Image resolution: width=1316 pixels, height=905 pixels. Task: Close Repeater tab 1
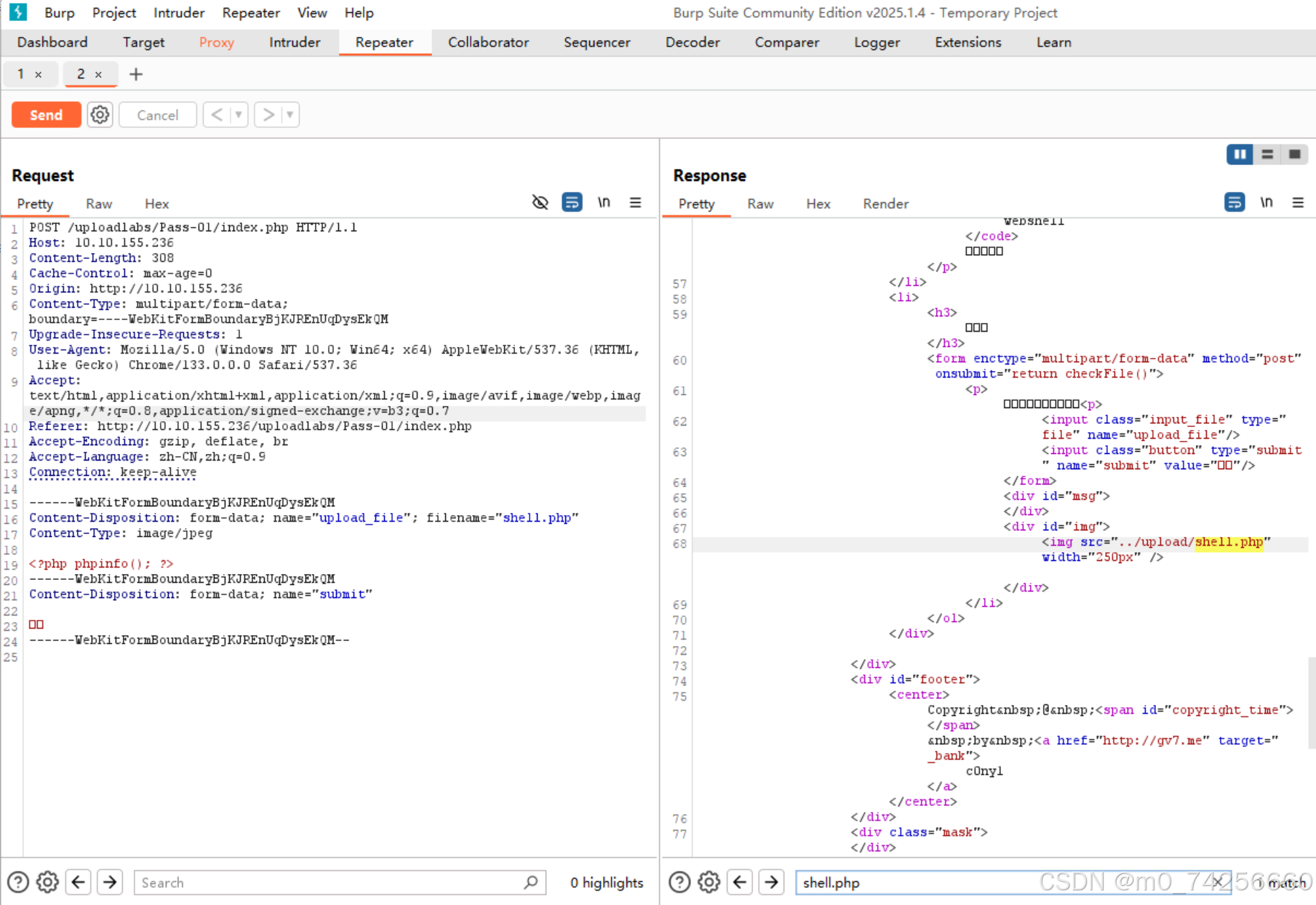(39, 74)
